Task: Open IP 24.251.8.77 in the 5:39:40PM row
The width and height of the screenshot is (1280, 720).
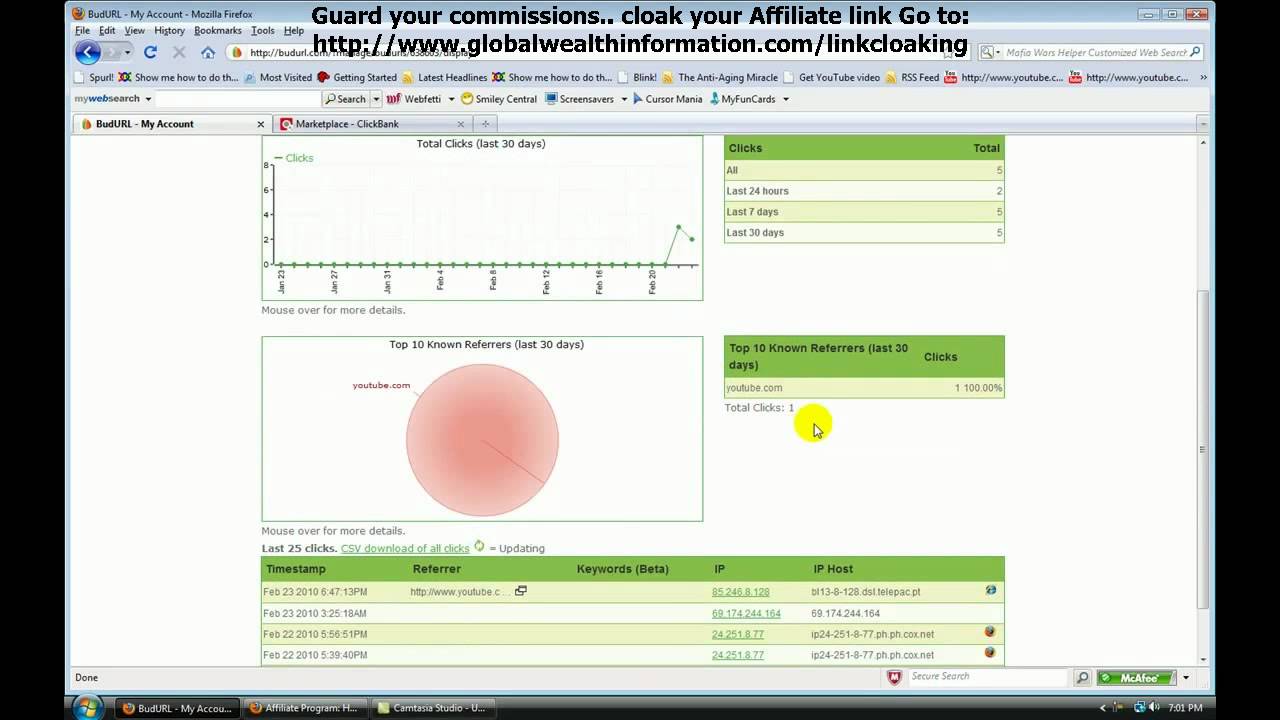Action: 738,655
